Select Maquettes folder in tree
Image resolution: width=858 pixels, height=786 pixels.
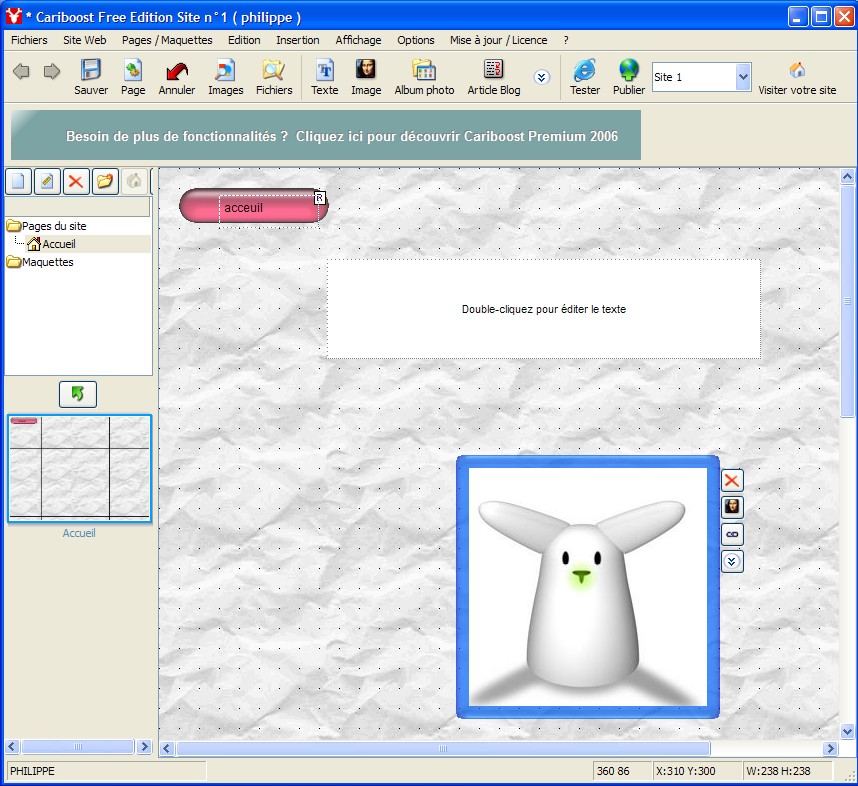point(40,262)
